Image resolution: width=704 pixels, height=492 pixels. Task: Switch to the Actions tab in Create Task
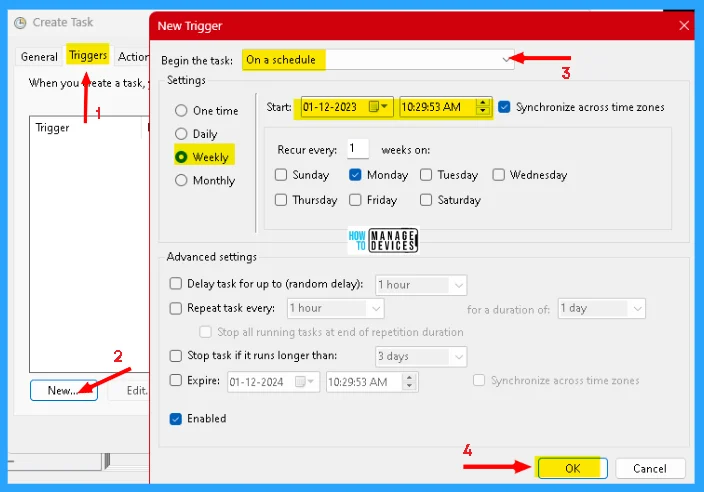(x=133, y=57)
